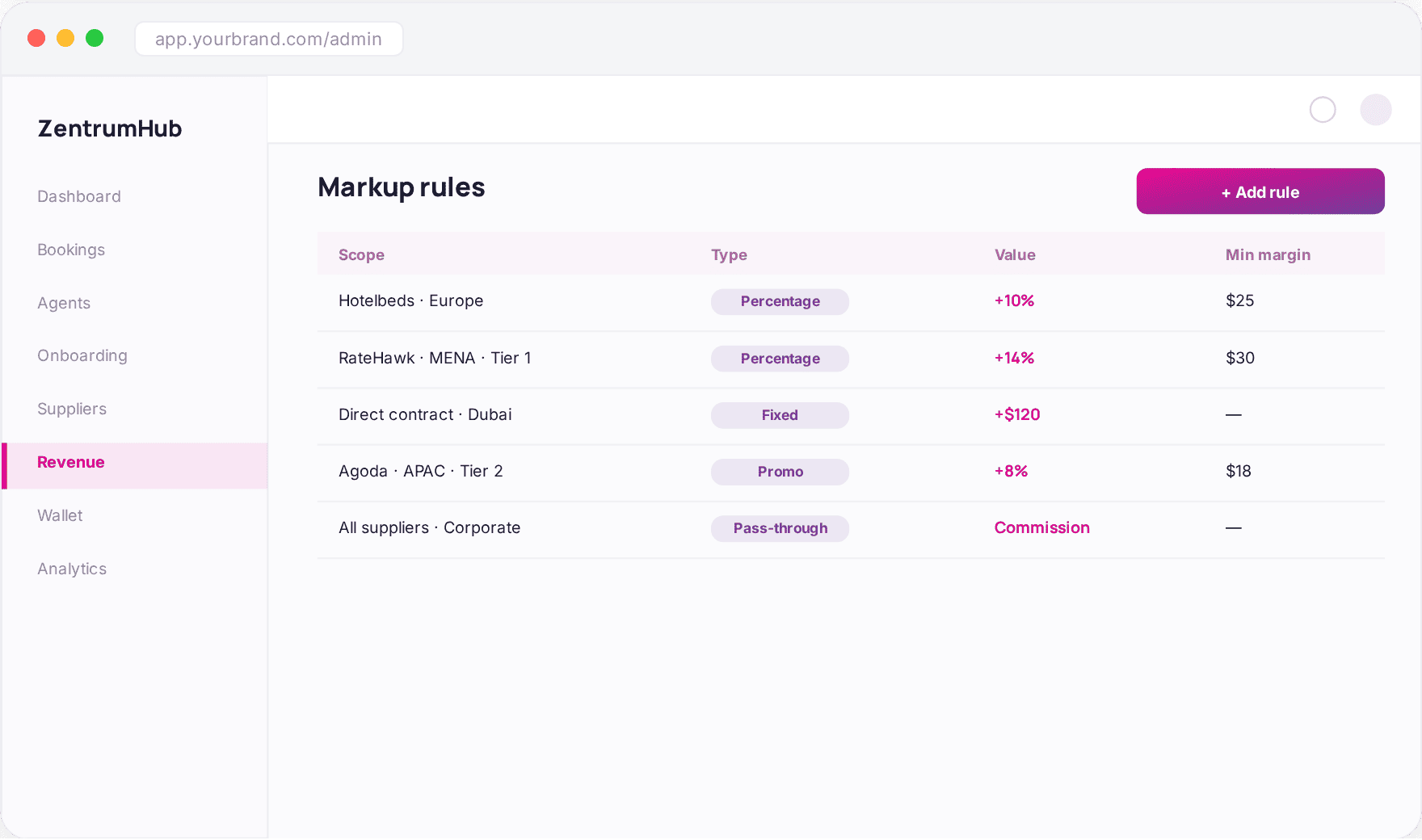Click the Value column header
Image resolution: width=1422 pixels, height=840 pixels.
pos(1015,255)
